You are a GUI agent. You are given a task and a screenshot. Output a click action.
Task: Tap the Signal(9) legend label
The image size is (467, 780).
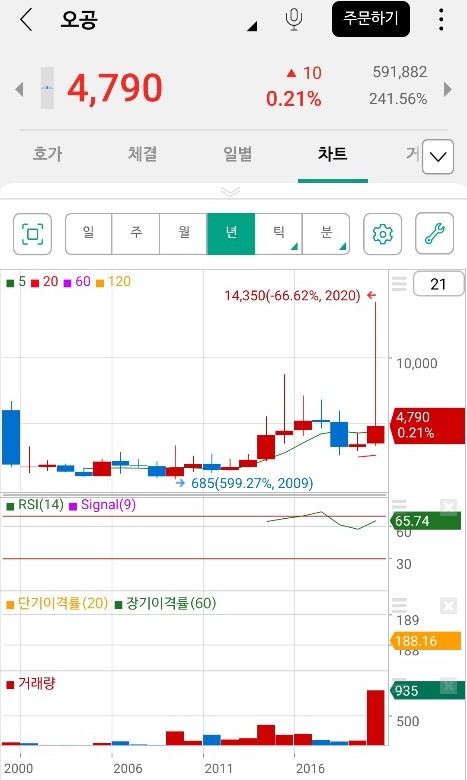pos(102,505)
